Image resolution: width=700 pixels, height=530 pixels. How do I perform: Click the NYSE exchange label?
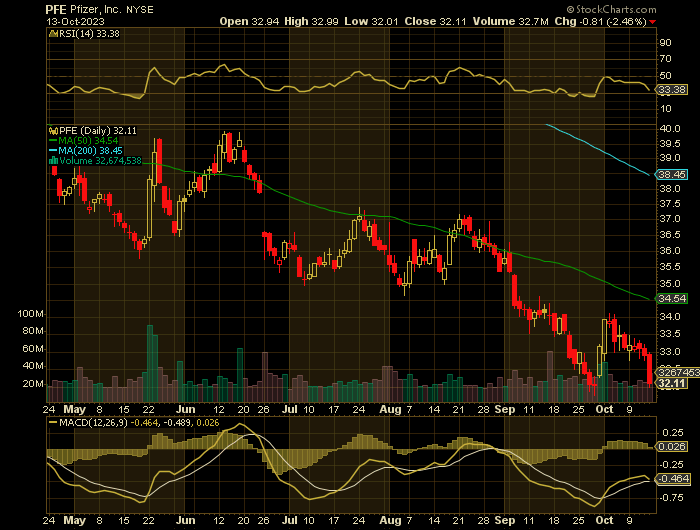click(x=140, y=10)
